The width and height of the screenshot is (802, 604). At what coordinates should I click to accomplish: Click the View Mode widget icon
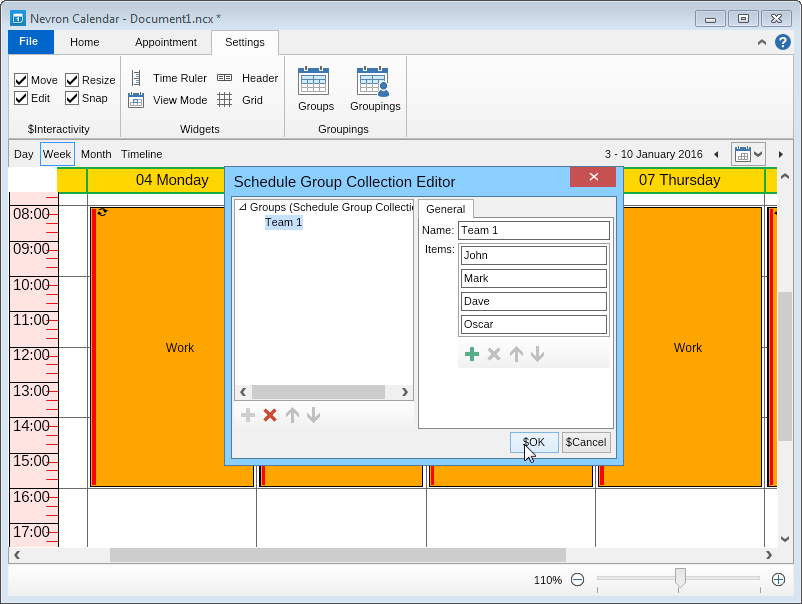pyautogui.click(x=136, y=100)
